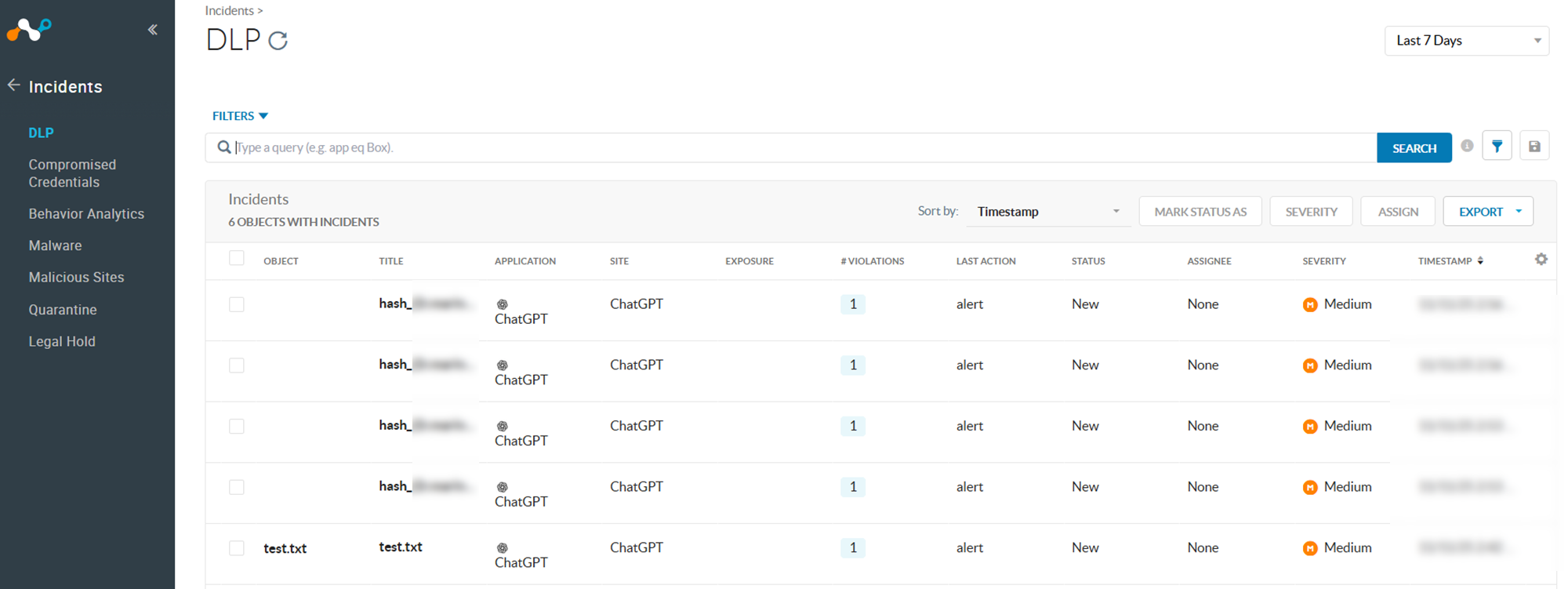Open column settings gear icon
1568x589 pixels.
(x=1541, y=260)
